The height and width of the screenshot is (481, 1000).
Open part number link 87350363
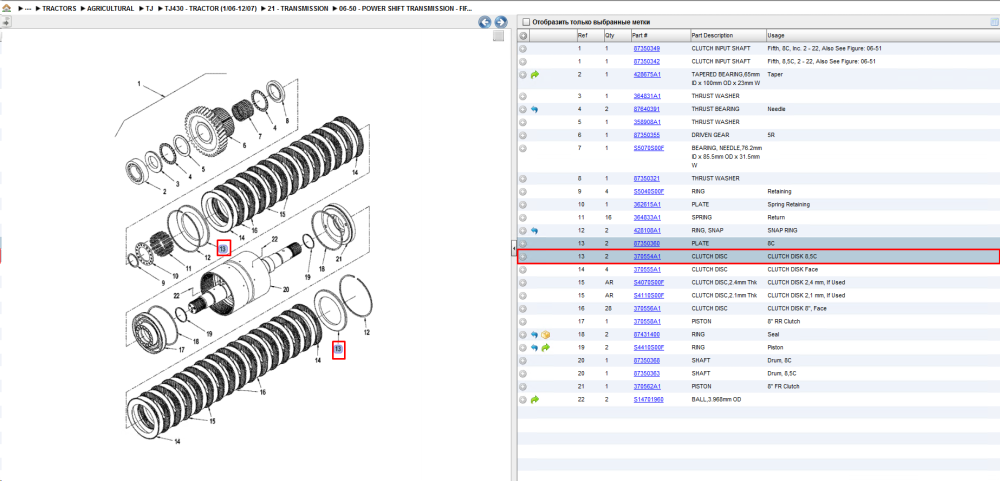[647, 373]
